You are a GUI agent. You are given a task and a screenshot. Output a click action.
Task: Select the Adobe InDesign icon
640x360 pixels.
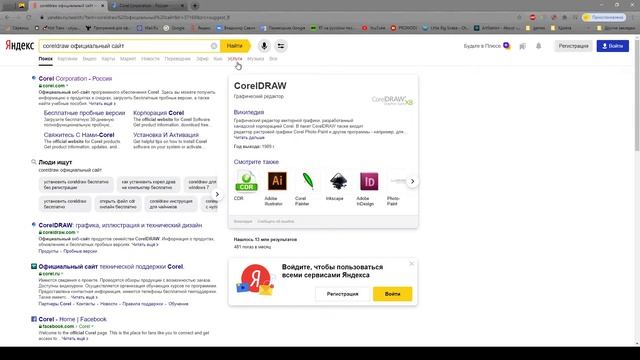pos(369,181)
